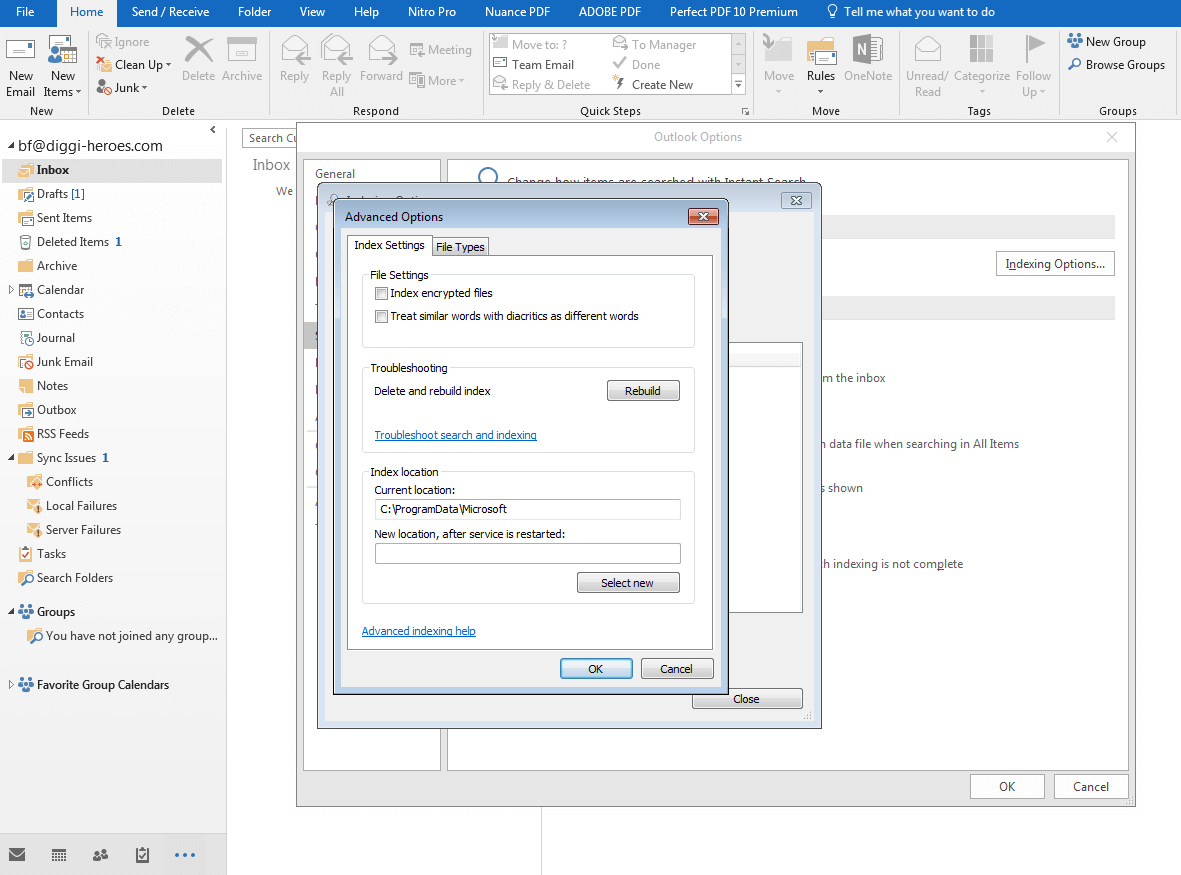Open a New Meeting
This screenshot has height=875, width=1181.
440,49
